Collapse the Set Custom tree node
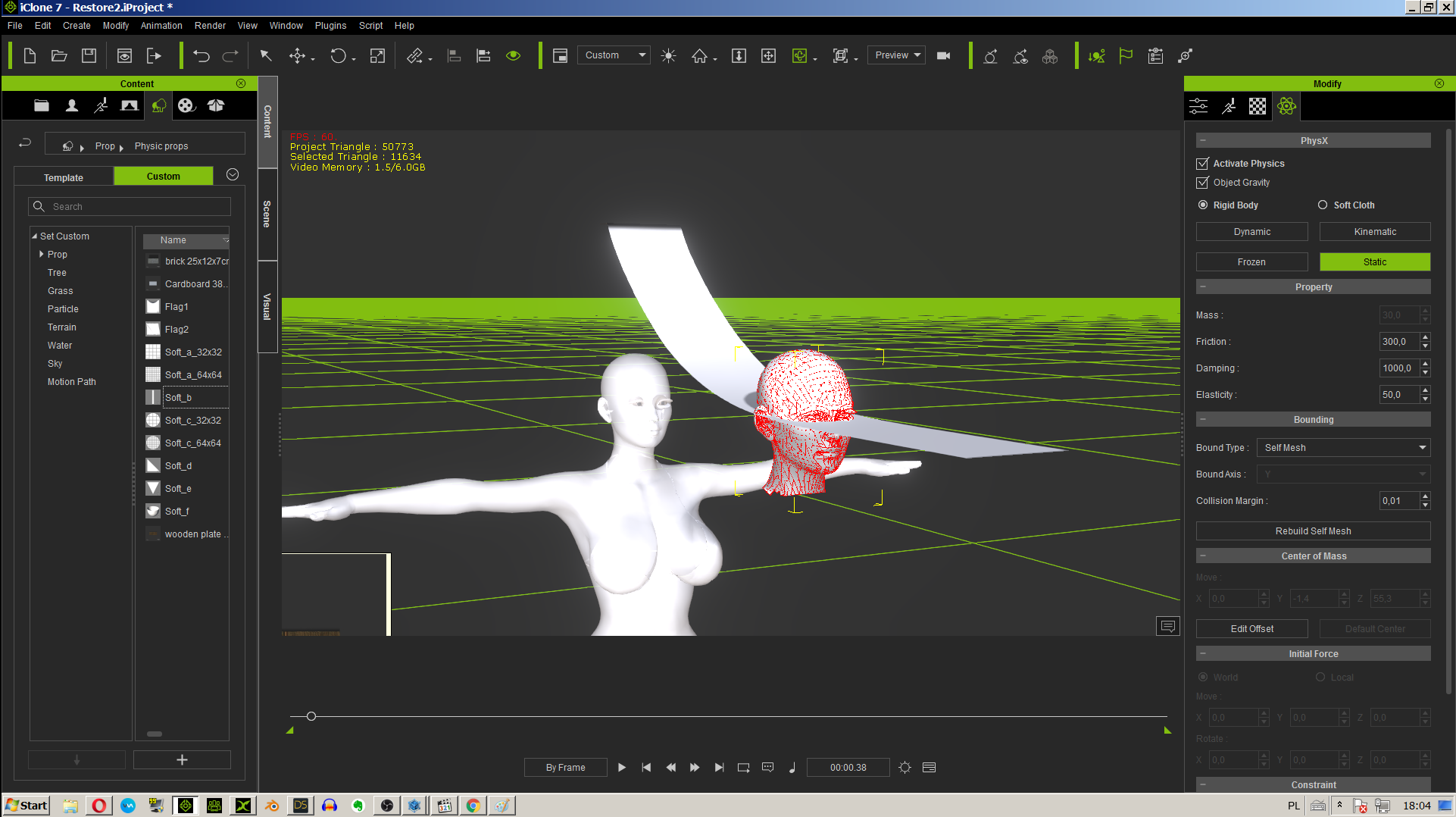 coord(34,236)
